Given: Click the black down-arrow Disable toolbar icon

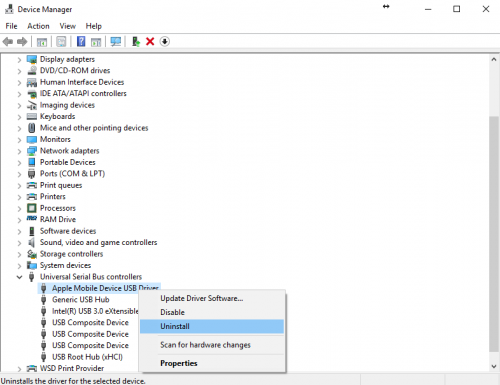Looking at the screenshot, I should [165, 42].
